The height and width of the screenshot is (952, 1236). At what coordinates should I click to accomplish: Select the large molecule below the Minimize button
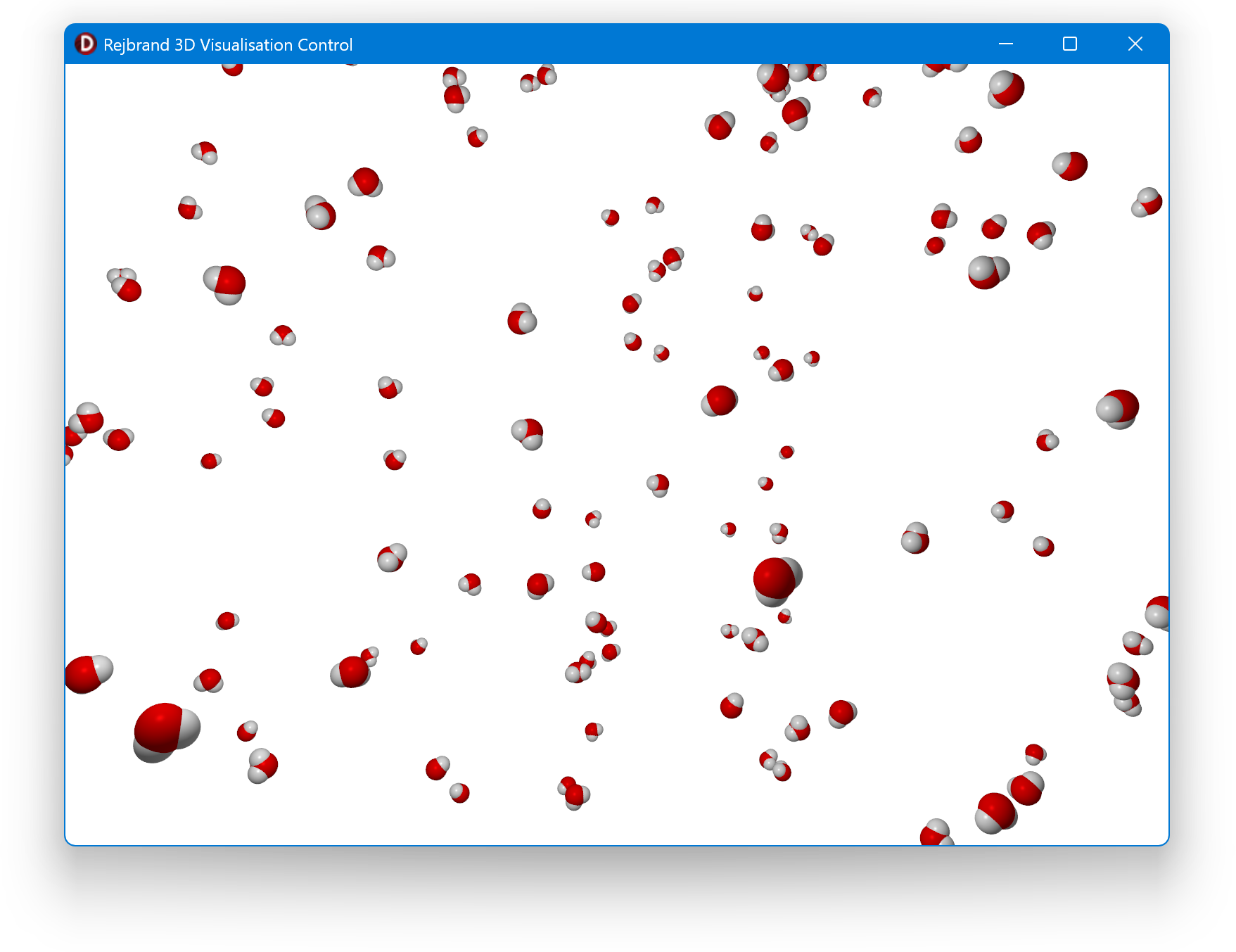[1005, 89]
